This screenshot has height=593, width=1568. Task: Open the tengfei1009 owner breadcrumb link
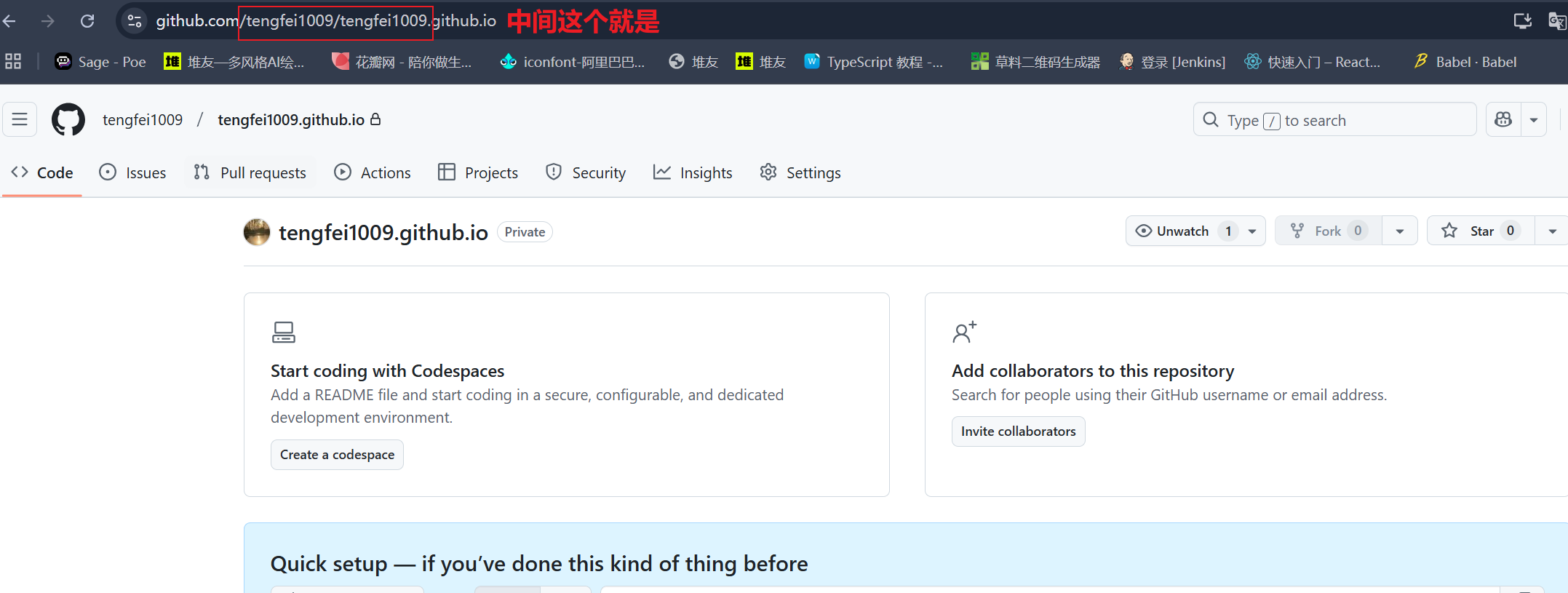[x=143, y=120]
